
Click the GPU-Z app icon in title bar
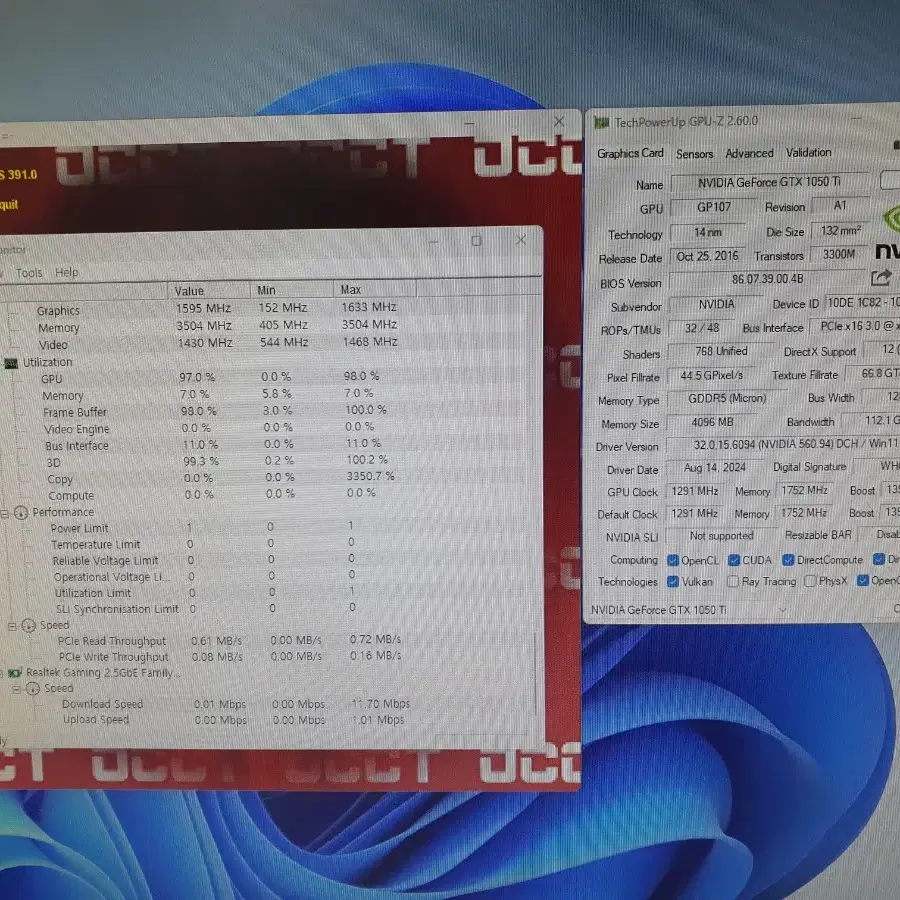601,122
